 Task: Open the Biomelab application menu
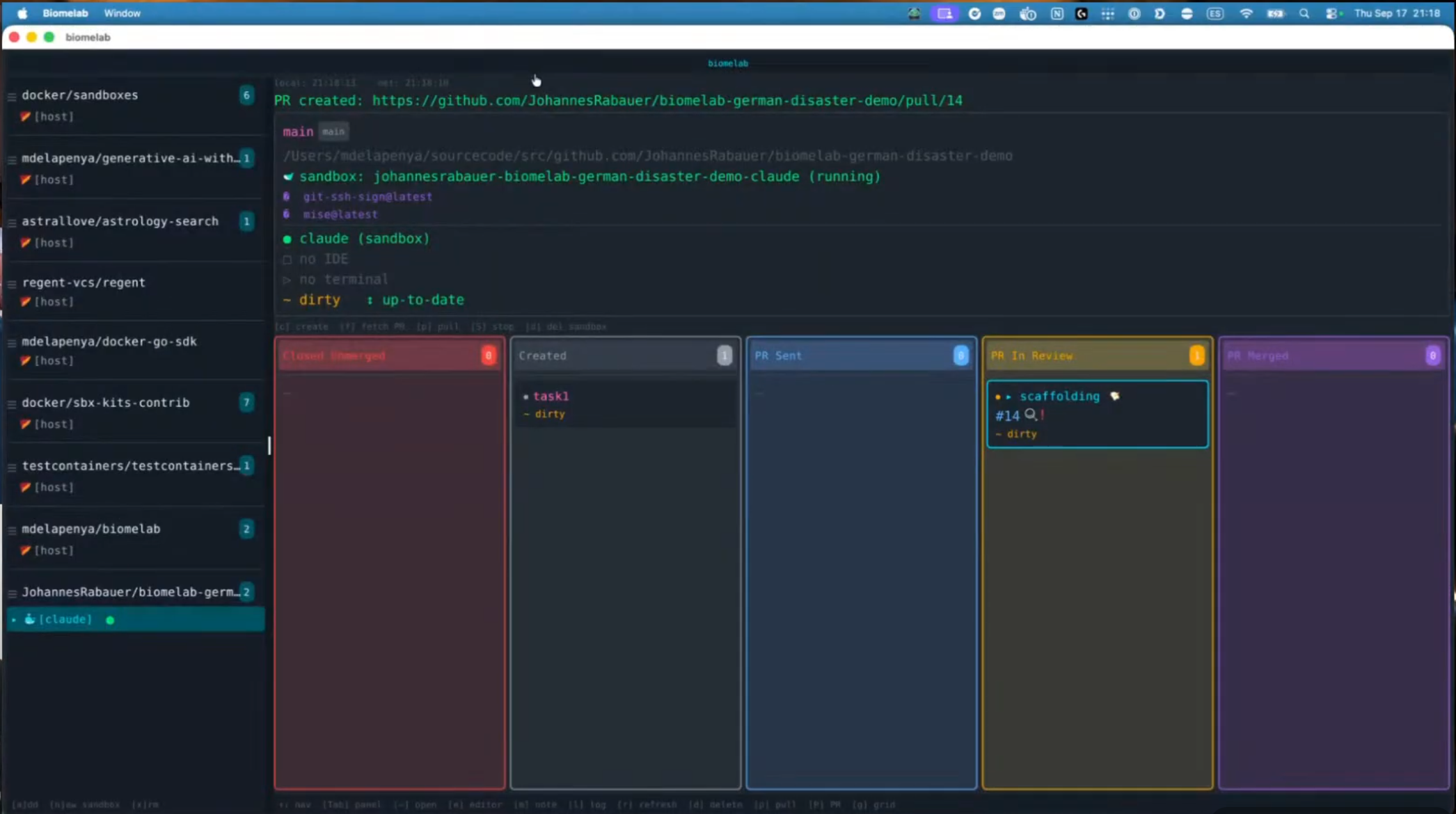coord(65,13)
